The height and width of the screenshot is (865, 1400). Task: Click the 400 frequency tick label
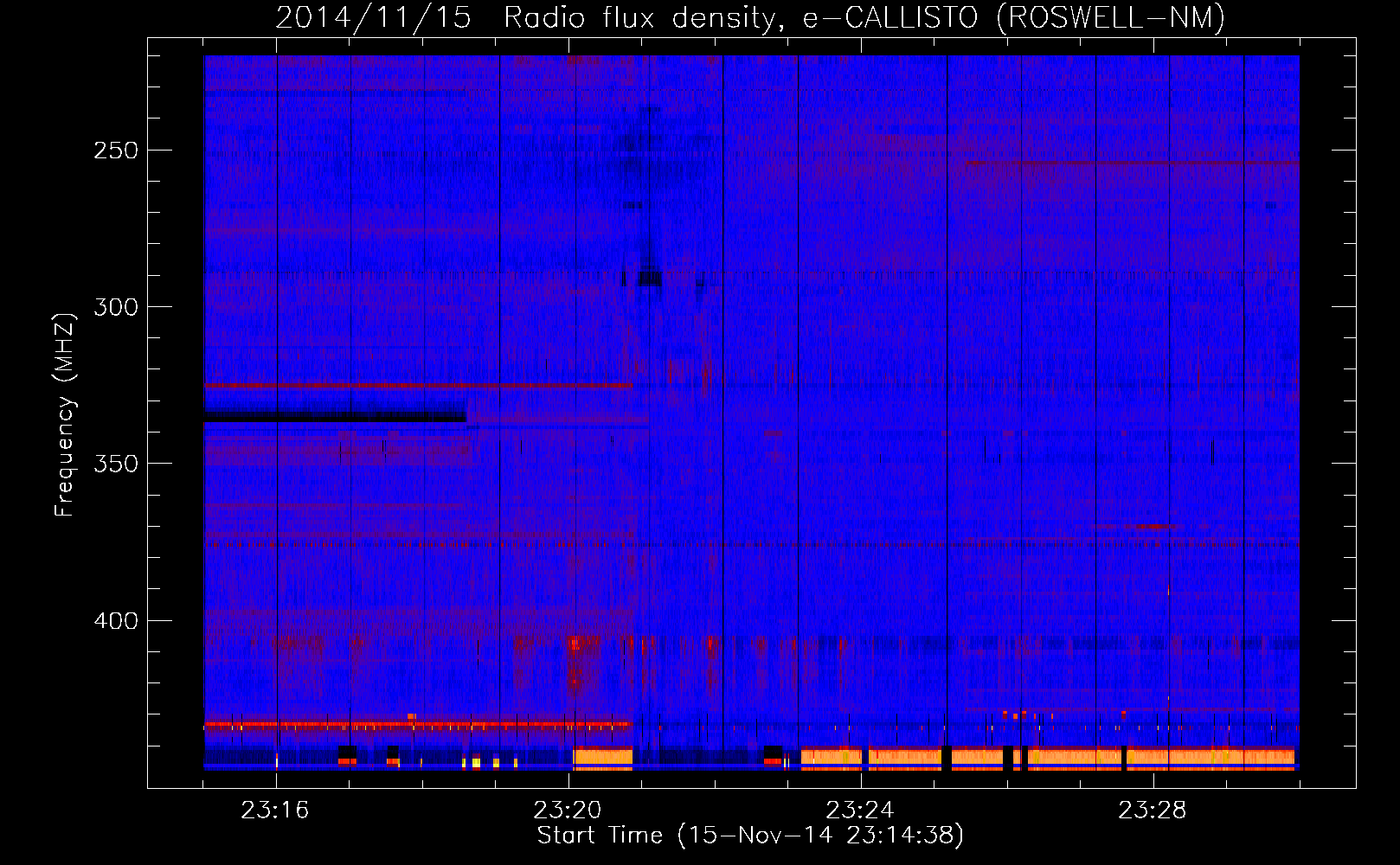(116, 621)
